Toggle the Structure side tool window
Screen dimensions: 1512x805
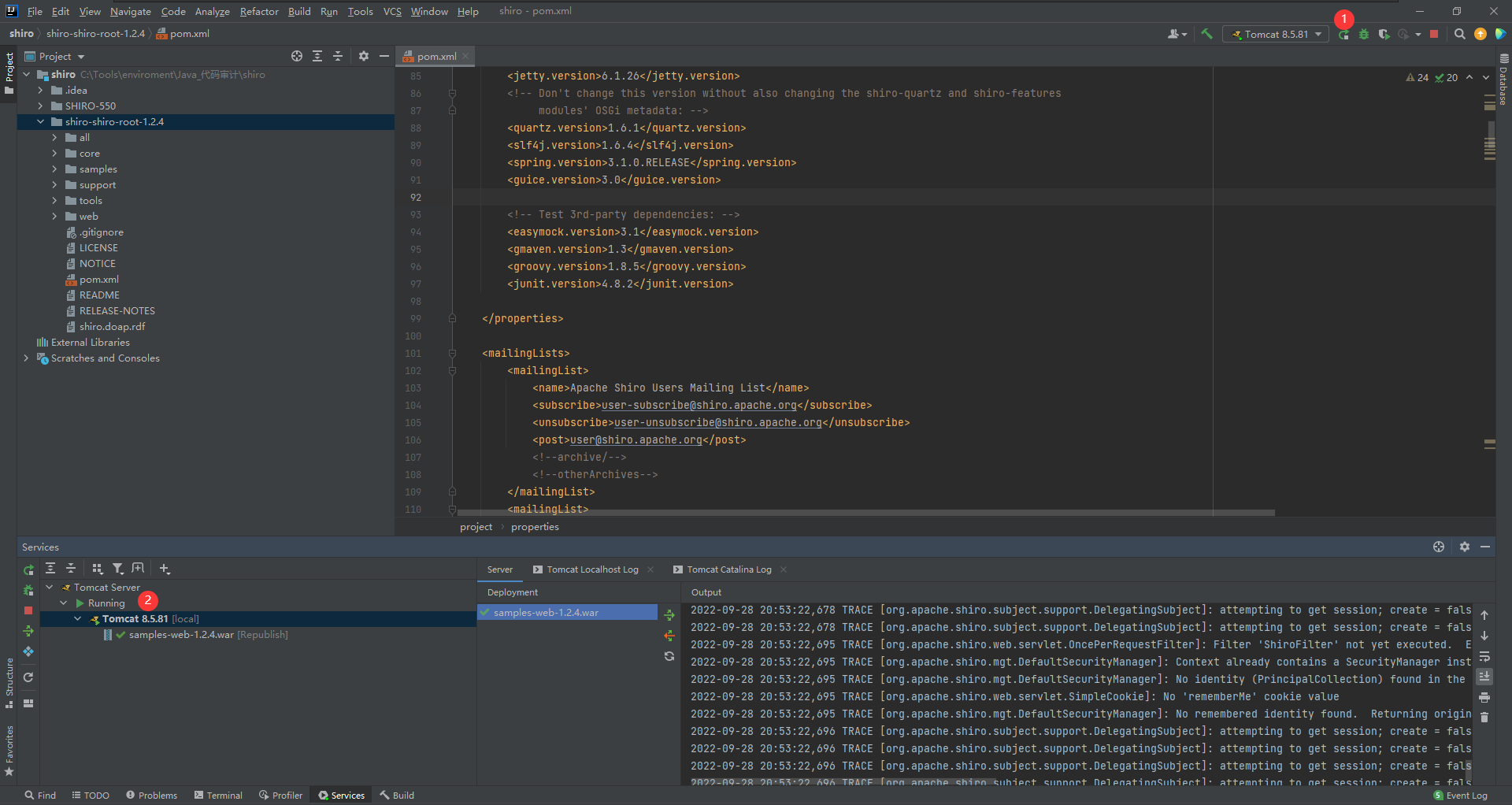[x=9, y=682]
